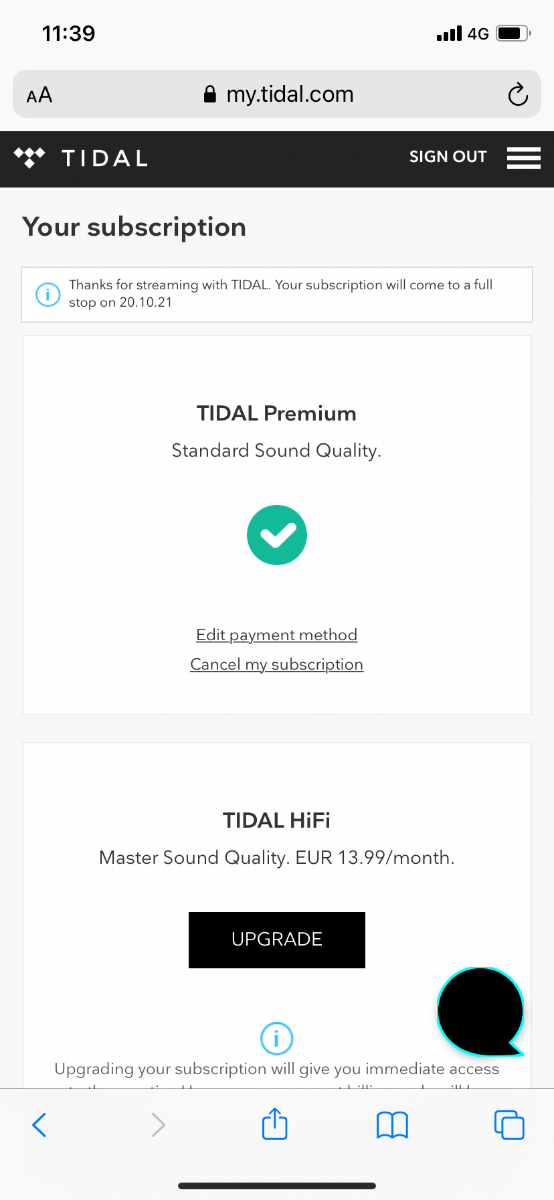Tap the my.tidal.com address field
Screen dimensions: 554x1200
point(277,95)
